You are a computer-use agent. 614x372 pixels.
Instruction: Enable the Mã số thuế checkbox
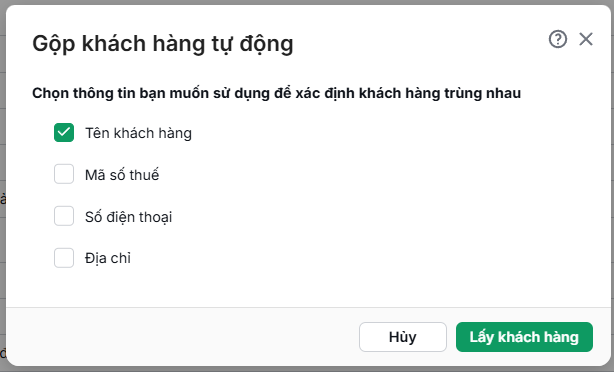[x=64, y=174]
